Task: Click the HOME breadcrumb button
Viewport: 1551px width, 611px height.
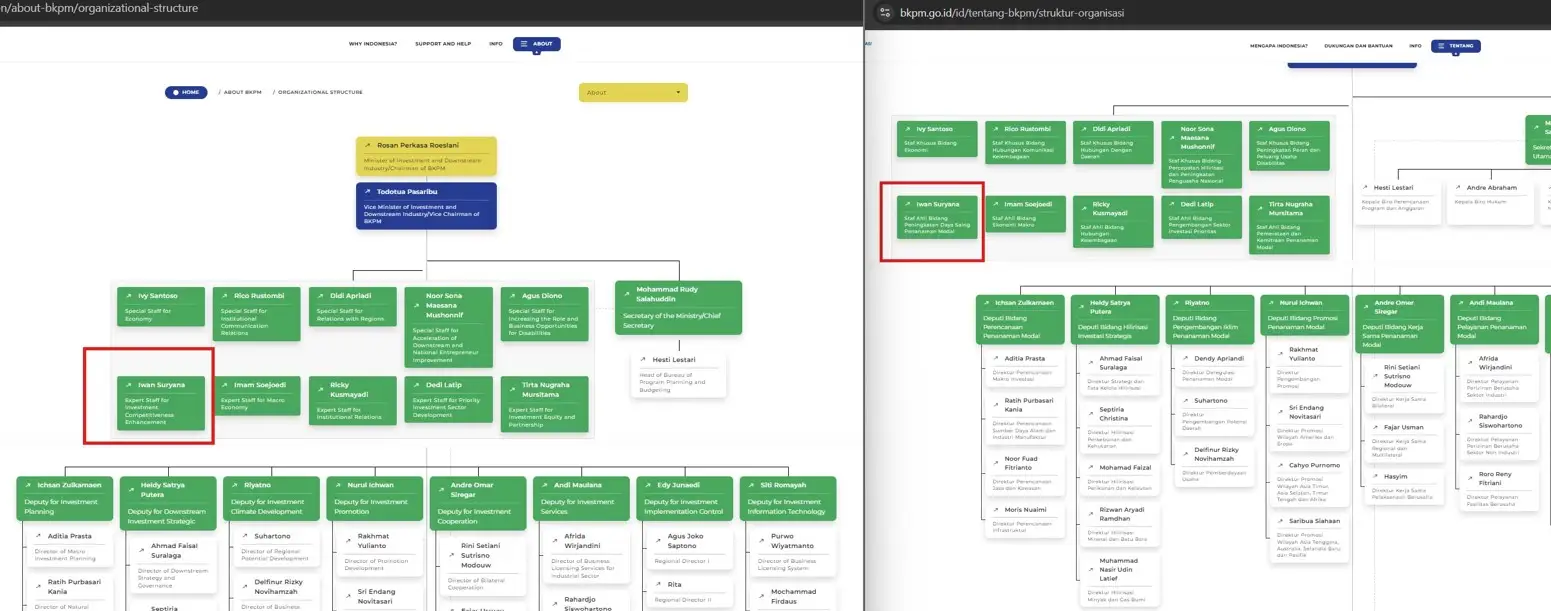Action: pos(186,92)
